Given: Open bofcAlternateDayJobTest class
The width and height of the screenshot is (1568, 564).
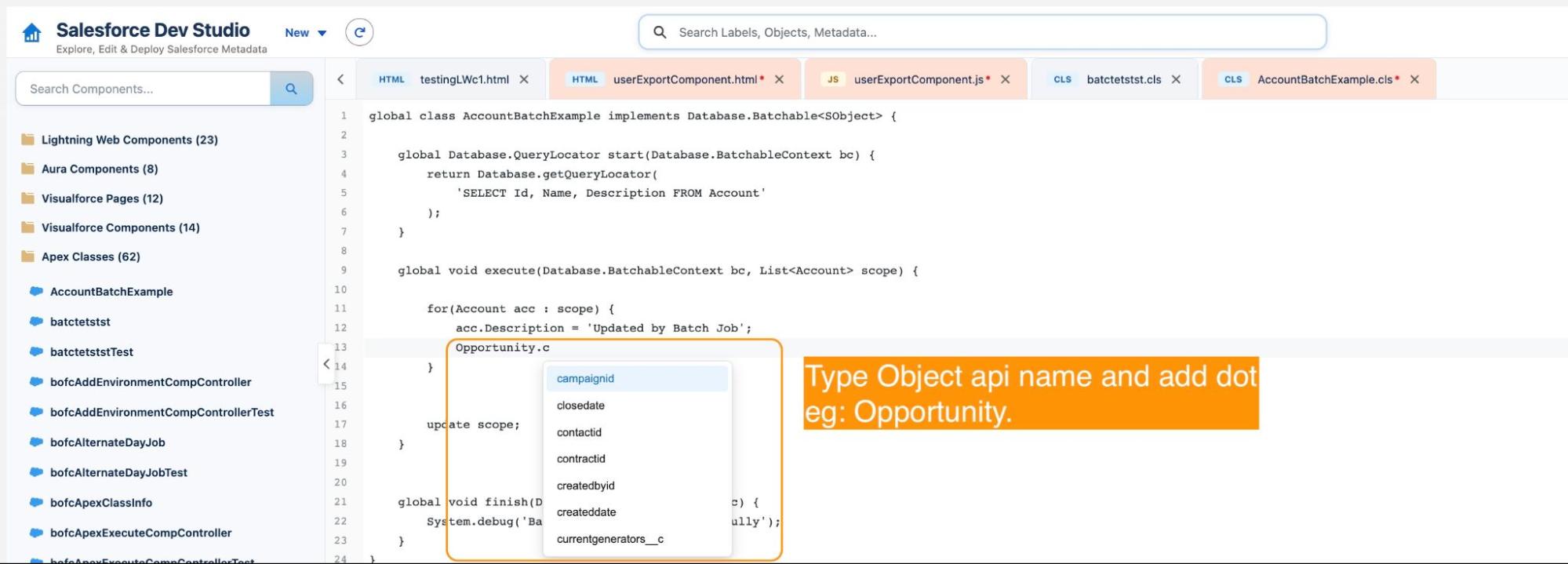Looking at the screenshot, I should point(118,472).
